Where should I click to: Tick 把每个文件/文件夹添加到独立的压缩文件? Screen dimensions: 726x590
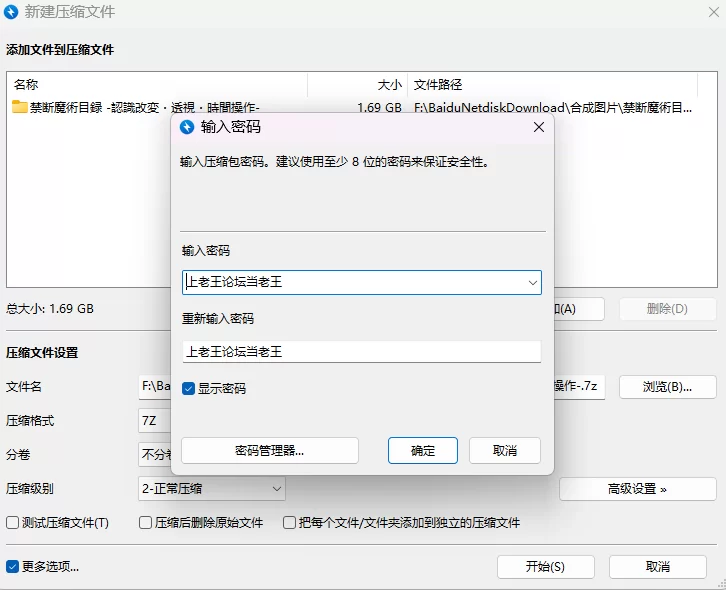(x=289, y=523)
